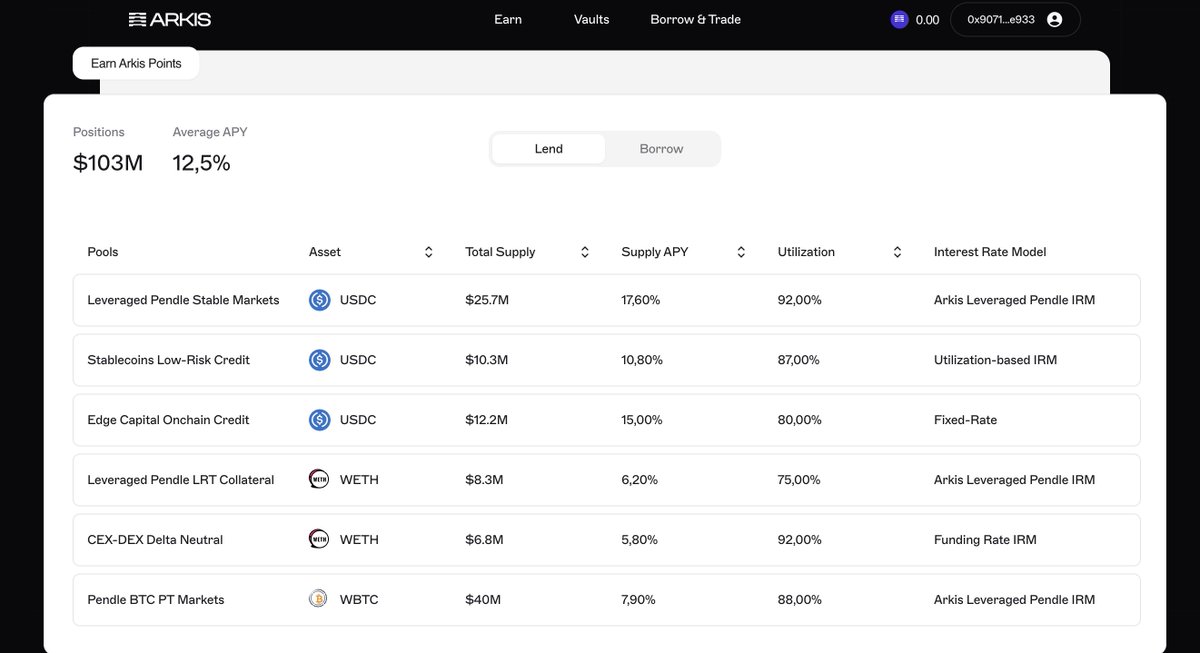Click the account avatar icon in wallet pill
1200x653 pixels.
coord(1054,18)
